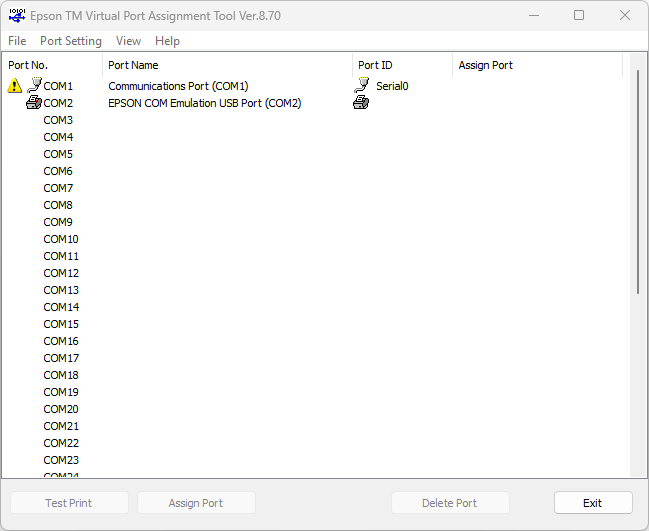Click the serial connector icon next to COM1

(x=34, y=85)
